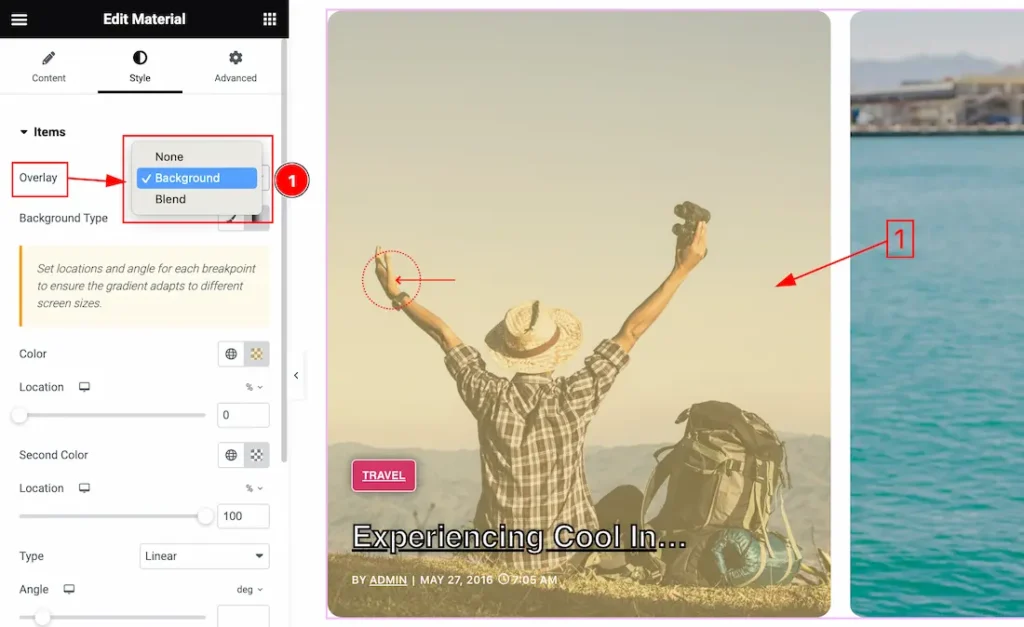Click responsive device icon beside second Location
The image size is (1024, 627).
coord(84,488)
